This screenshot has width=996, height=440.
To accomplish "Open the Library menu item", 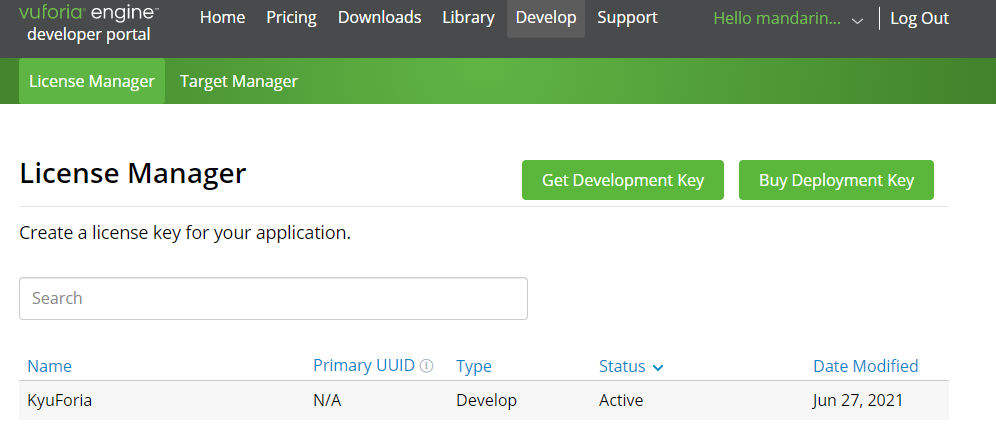I will pyautogui.click(x=468, y=18).
